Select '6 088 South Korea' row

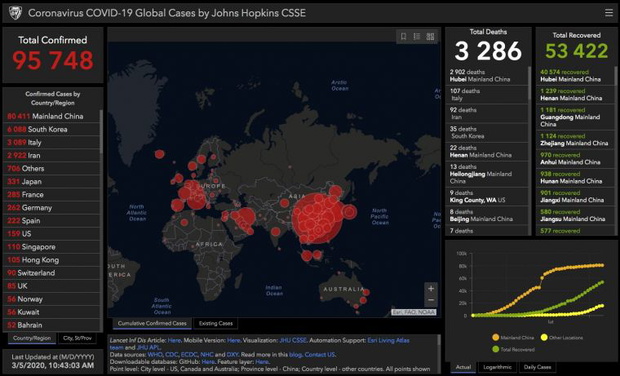tap(51, 129)
